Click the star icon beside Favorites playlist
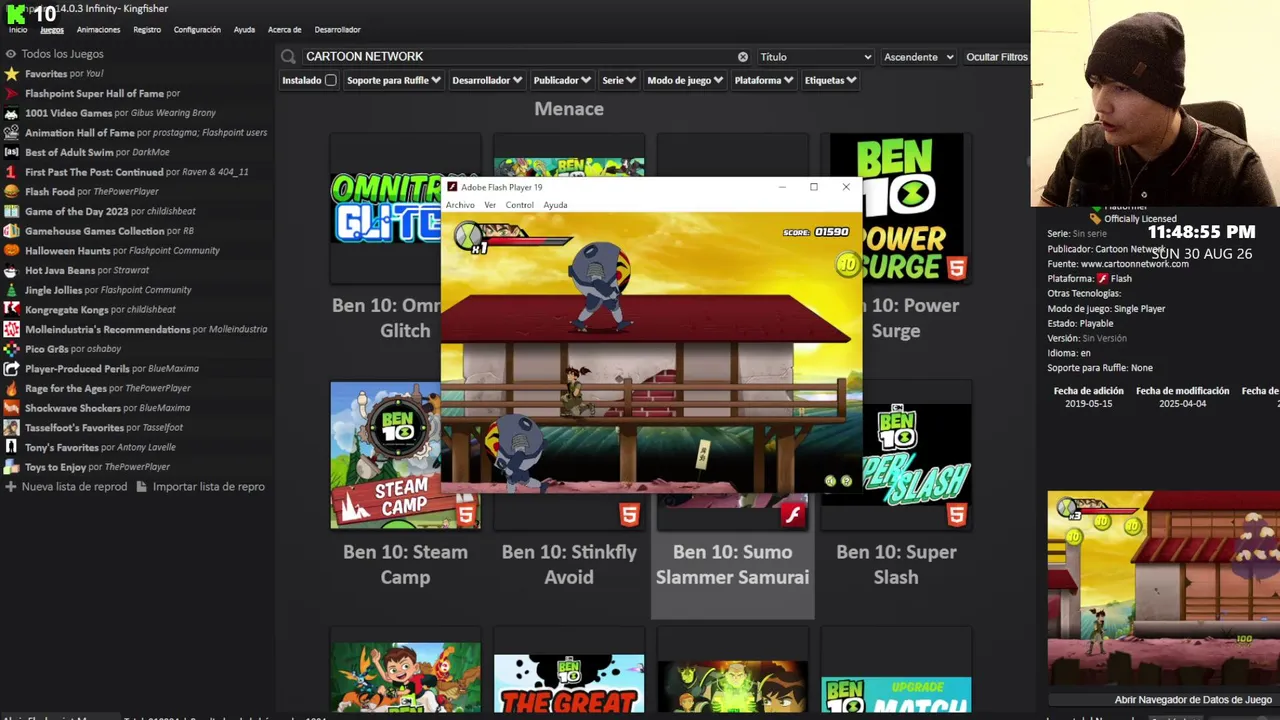The width and height of the screenshot is (1280, 720). [11, 74]
